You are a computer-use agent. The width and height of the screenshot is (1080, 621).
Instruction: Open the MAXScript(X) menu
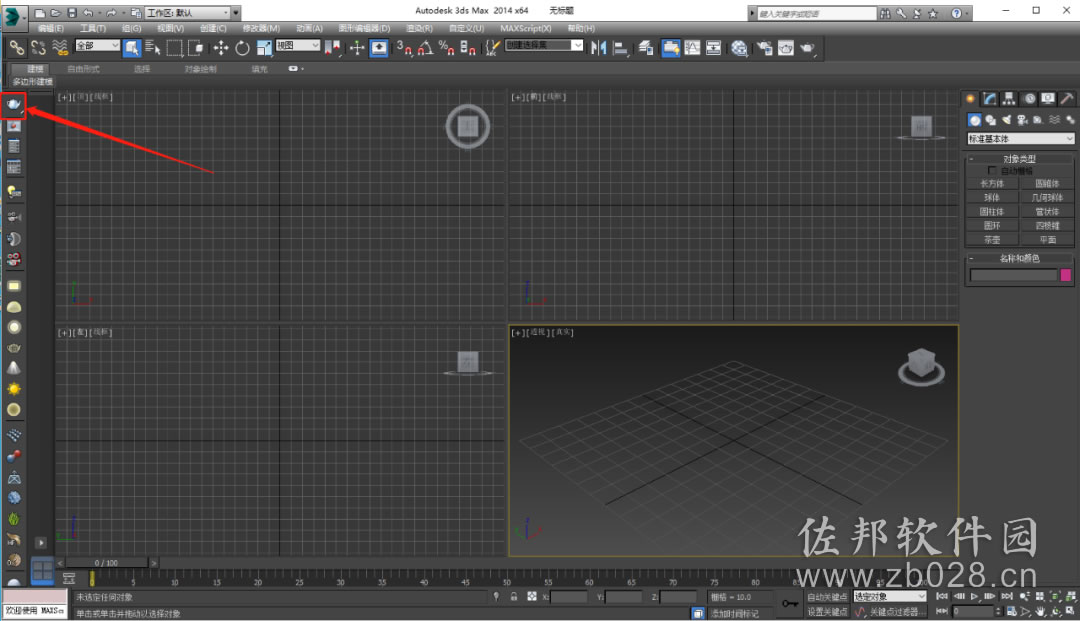tap(526, 28)
